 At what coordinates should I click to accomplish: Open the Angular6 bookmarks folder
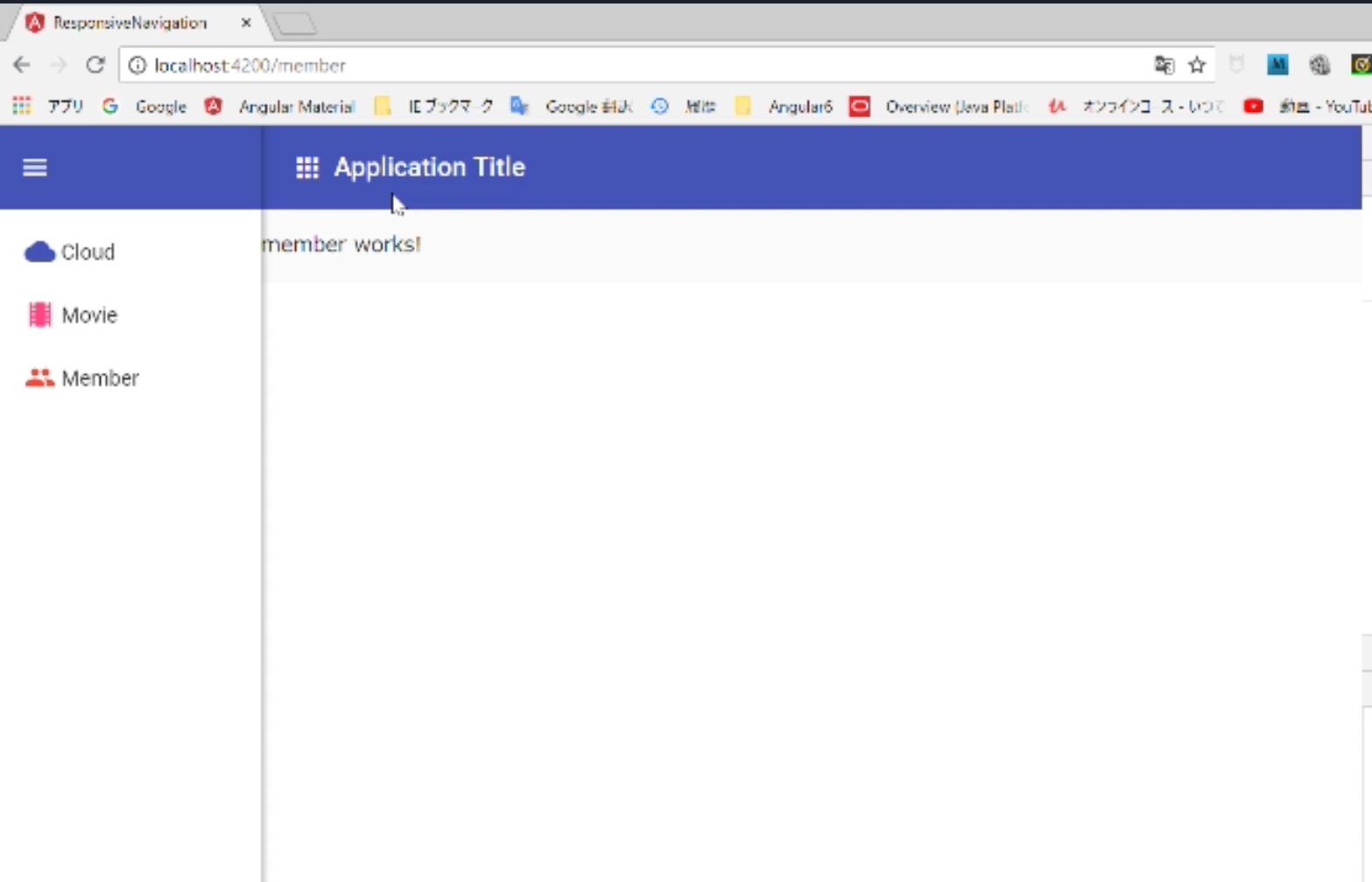[x=784, y=107]
